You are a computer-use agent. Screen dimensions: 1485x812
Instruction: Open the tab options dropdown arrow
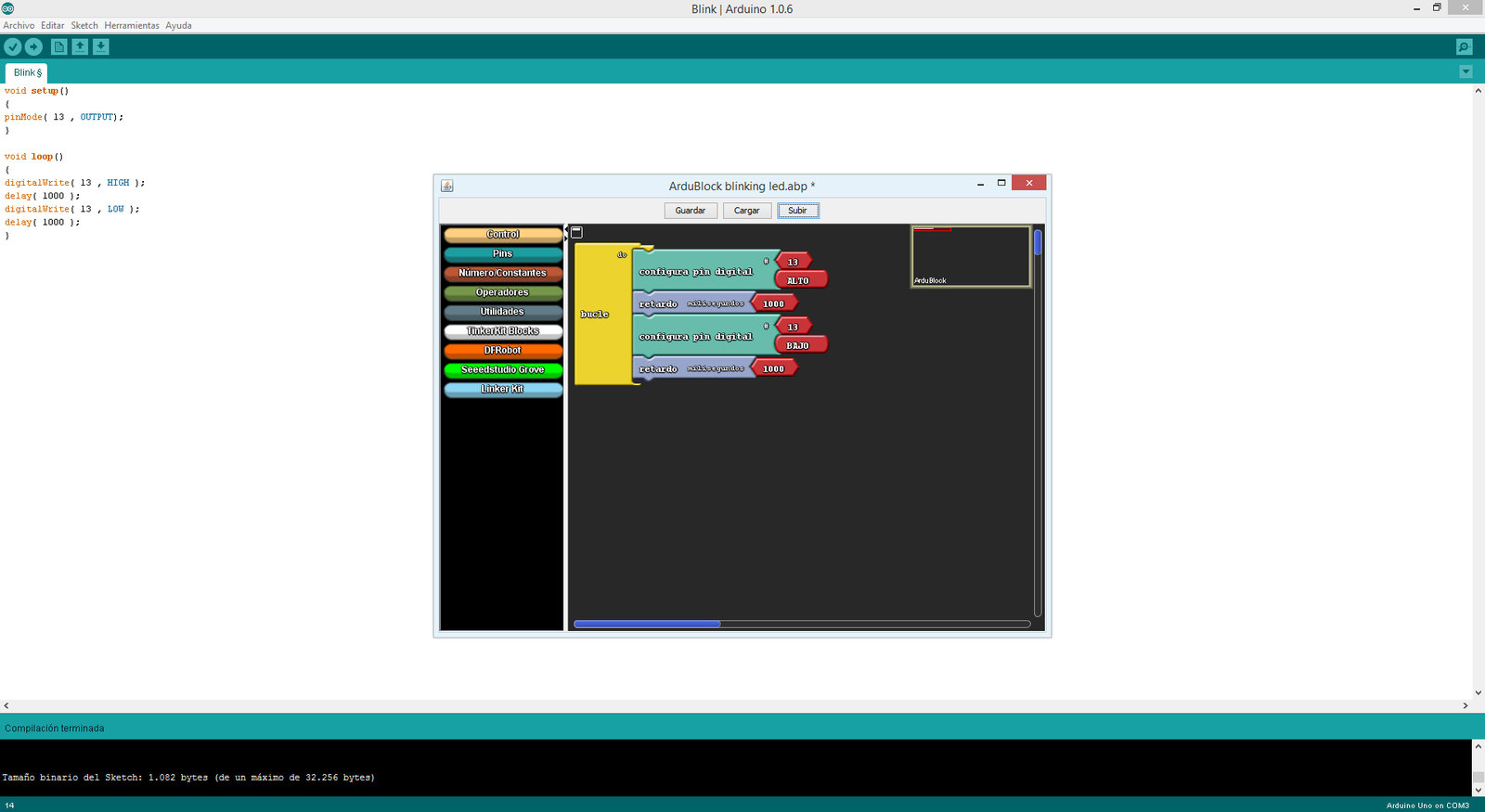tap(1466, 71)
